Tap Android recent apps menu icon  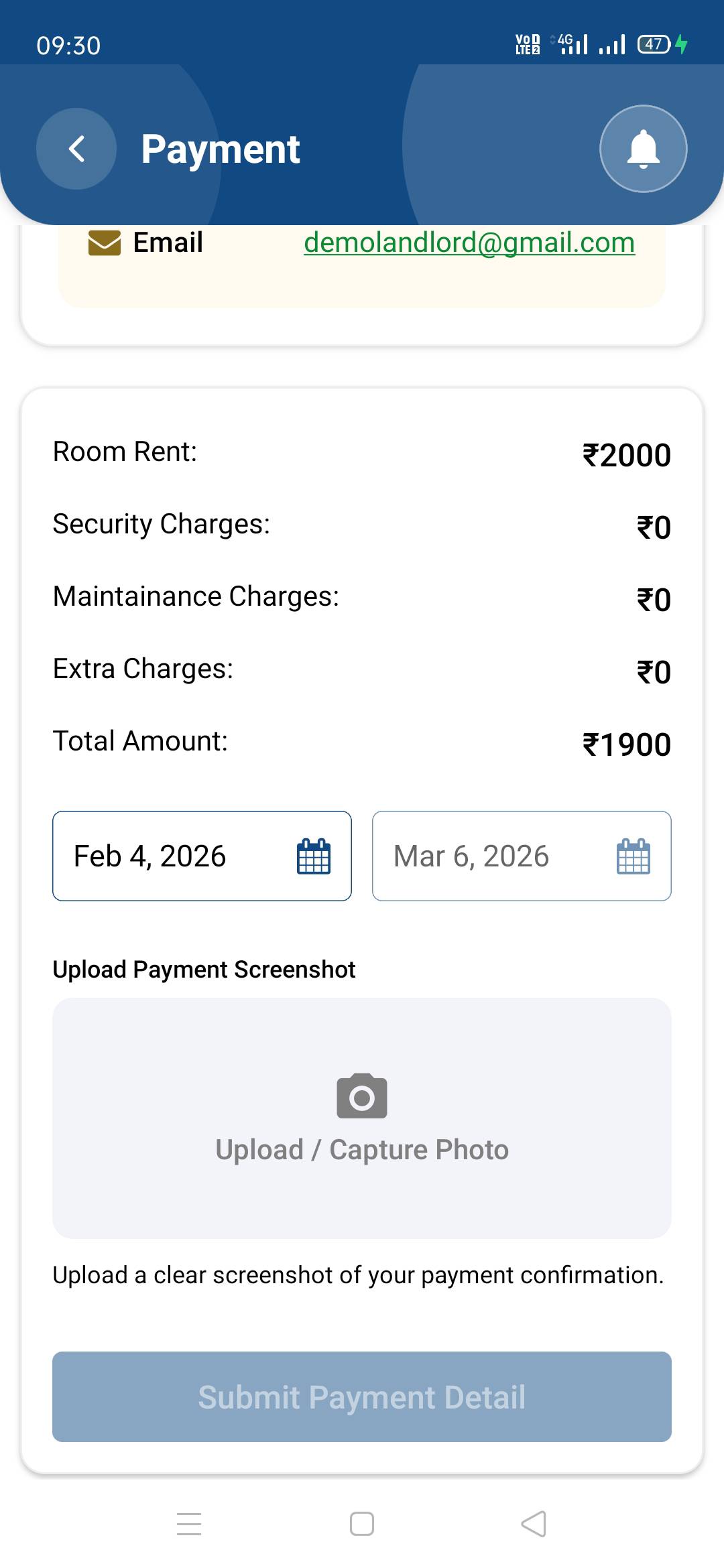point(189,1524)
